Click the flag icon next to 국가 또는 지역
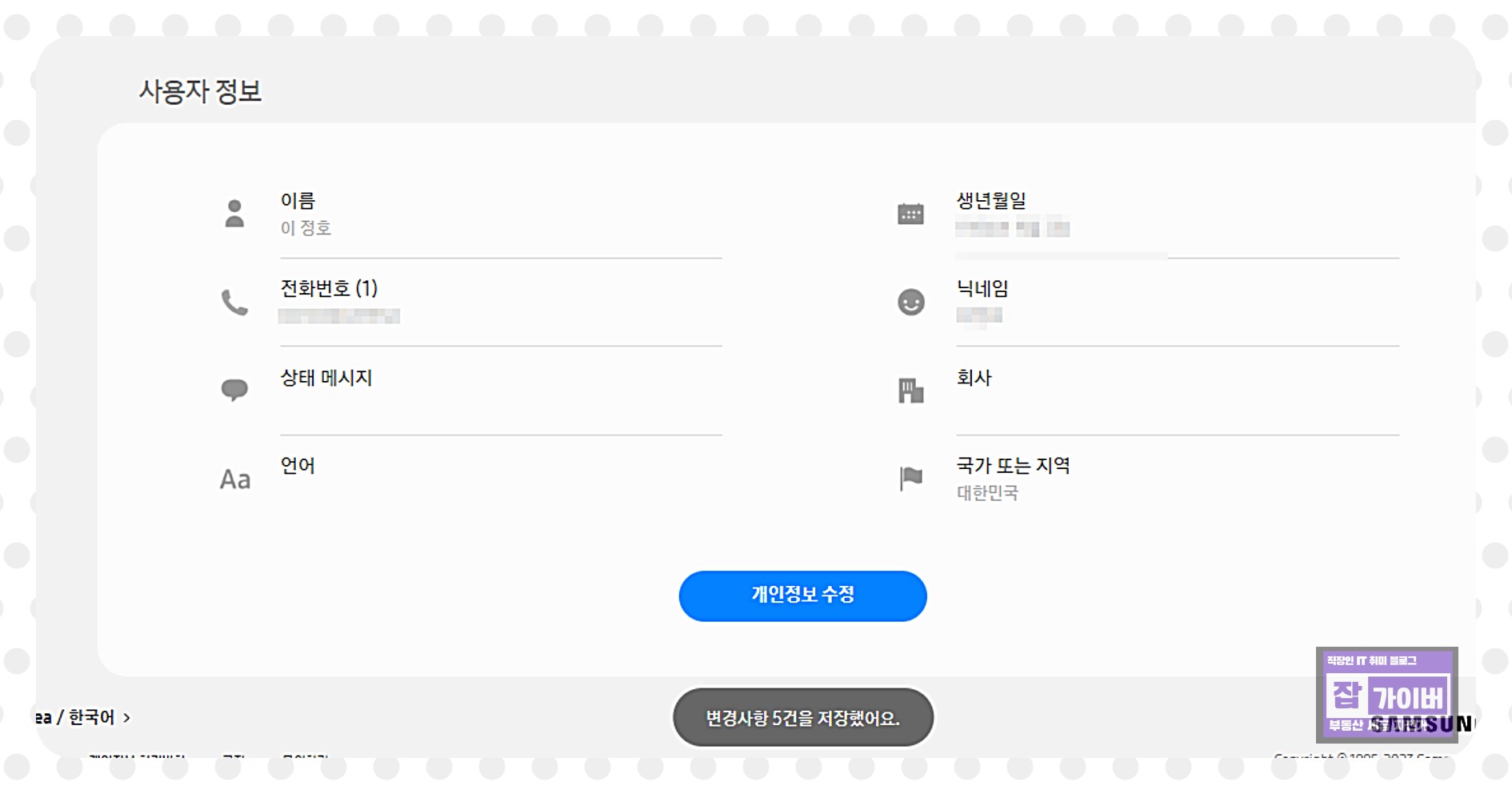The width and height of the screenshot is (1512, 794). pos(910,479)
